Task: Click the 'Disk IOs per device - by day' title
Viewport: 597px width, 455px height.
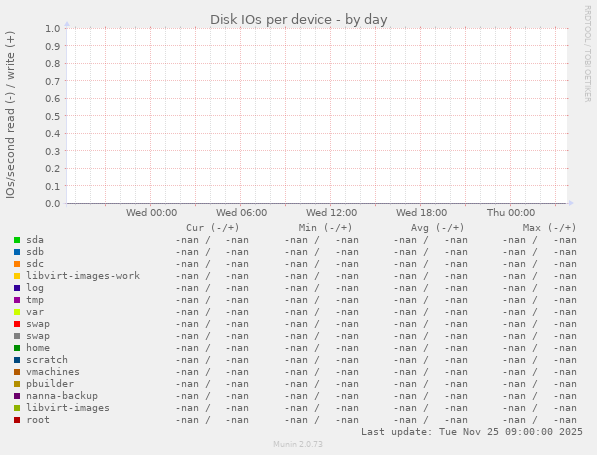Action: point(298,19)
